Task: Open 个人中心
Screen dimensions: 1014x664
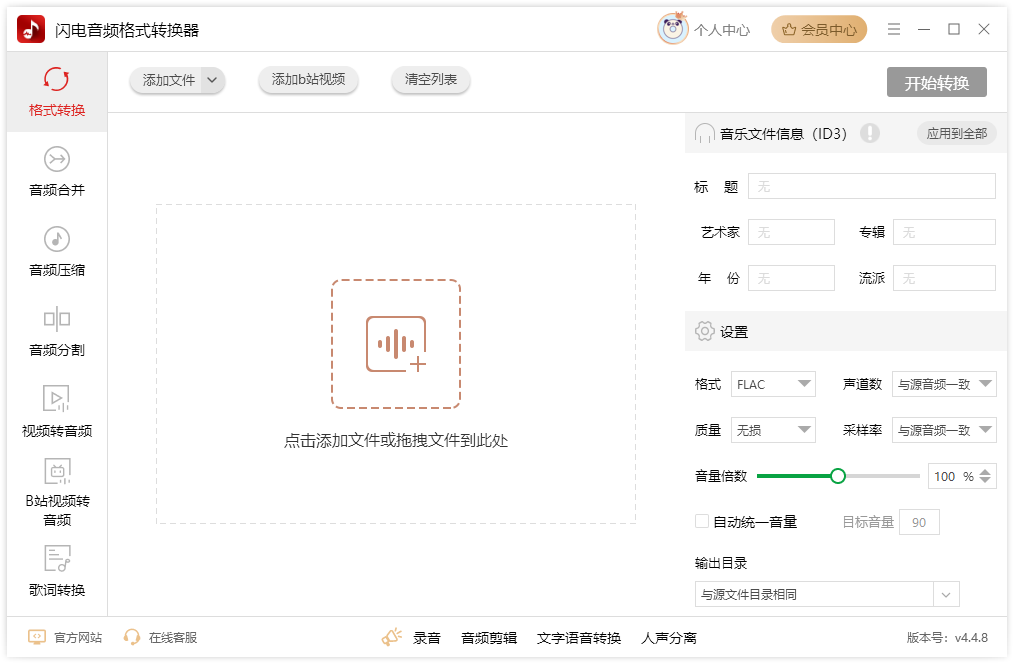Action: tap(722, 30)
